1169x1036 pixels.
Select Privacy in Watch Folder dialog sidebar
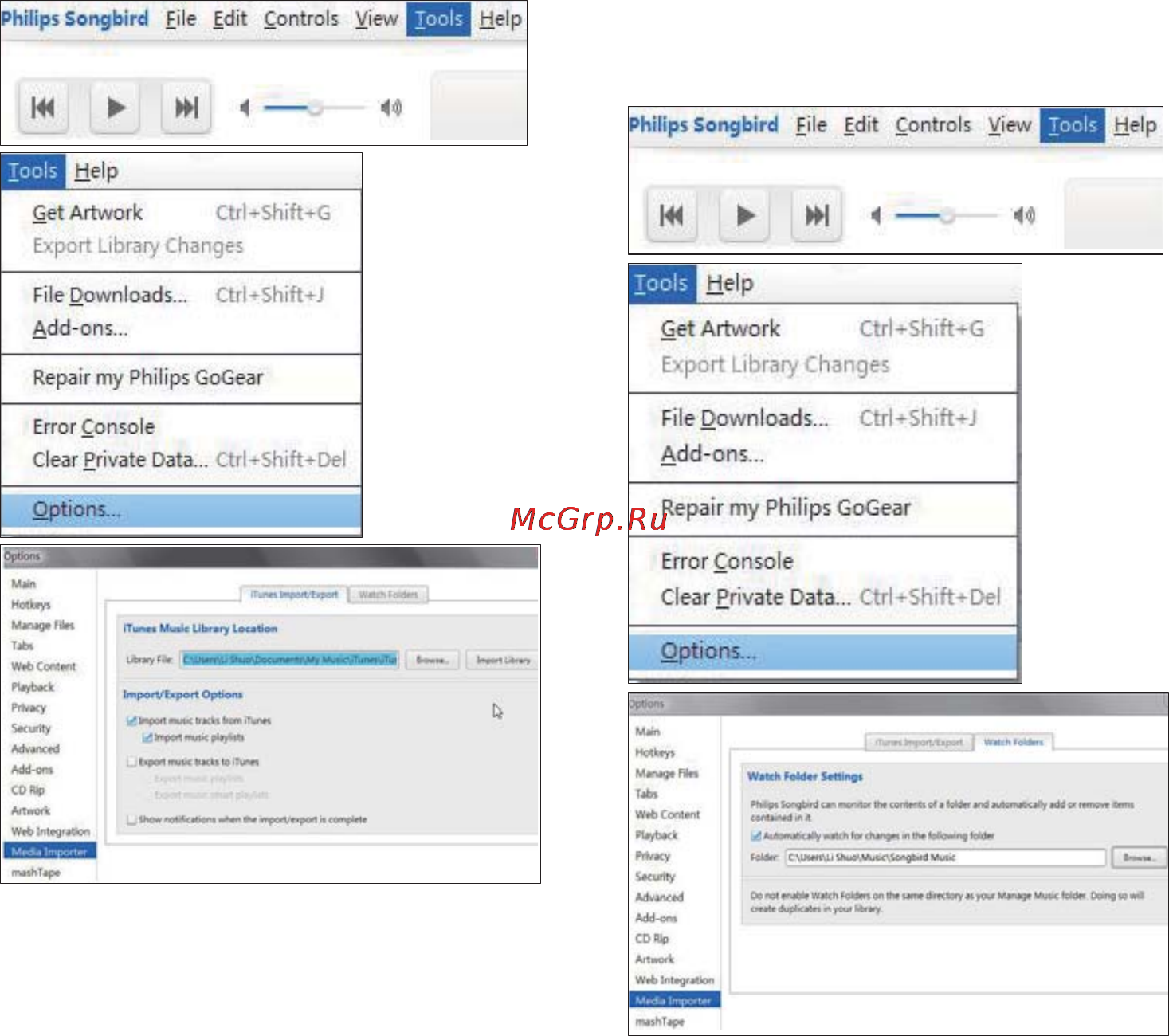pos(653,856)
